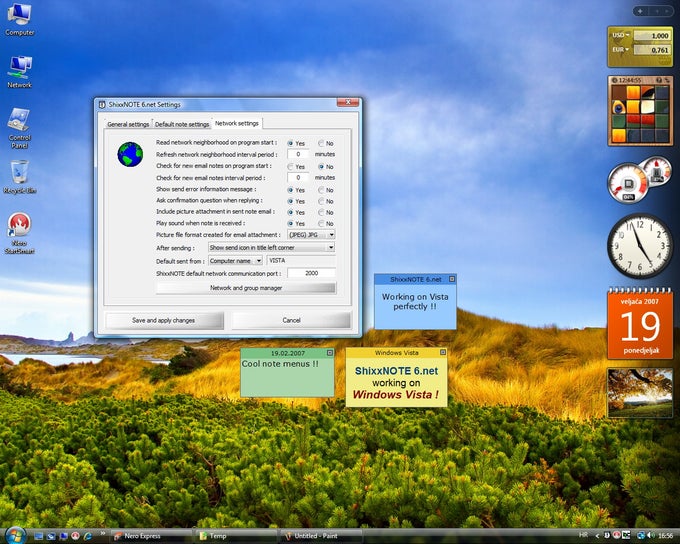680x544 pixels.
Task: Select Yes for read network neighborhood on start
Action: click(x=291, y=143)
